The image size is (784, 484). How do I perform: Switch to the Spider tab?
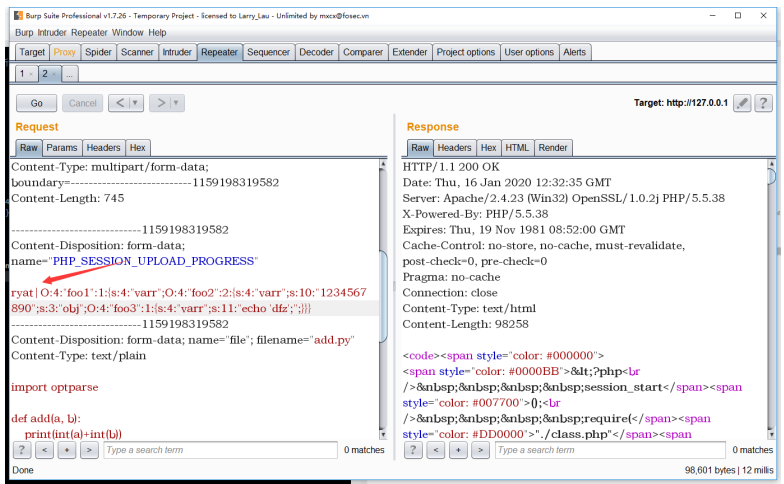98,52
